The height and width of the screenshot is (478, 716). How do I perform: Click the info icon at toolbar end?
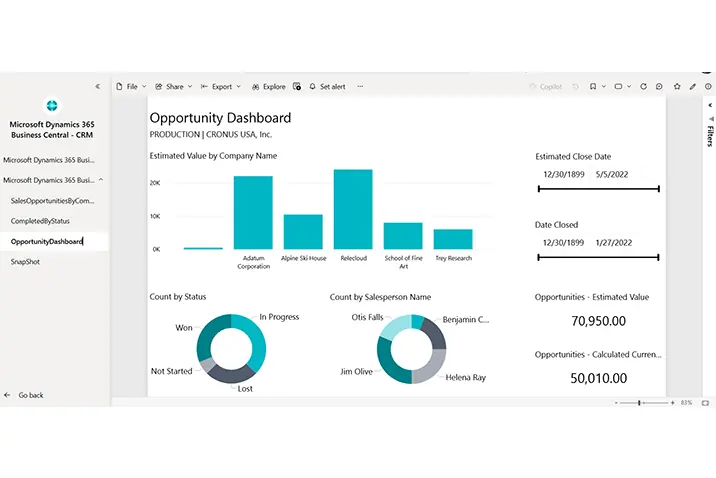(708, 86)
